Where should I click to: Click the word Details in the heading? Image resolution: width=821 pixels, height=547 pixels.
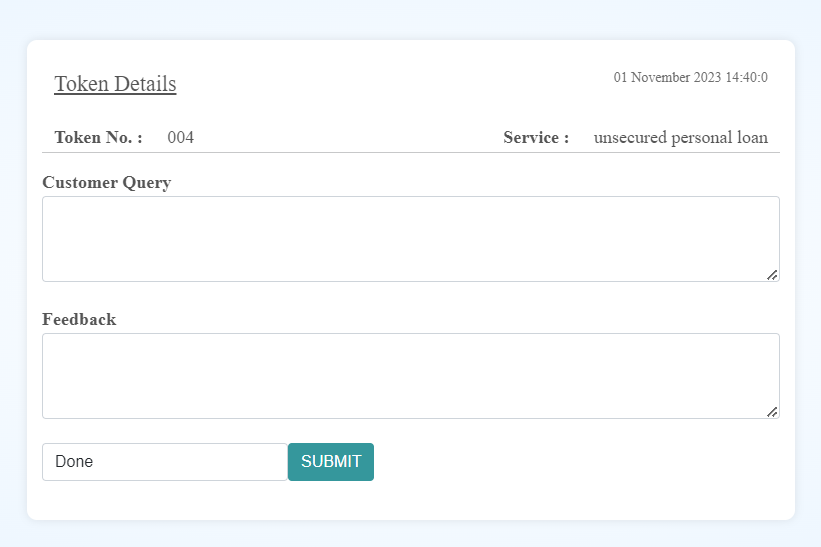[x=143, y=84]
